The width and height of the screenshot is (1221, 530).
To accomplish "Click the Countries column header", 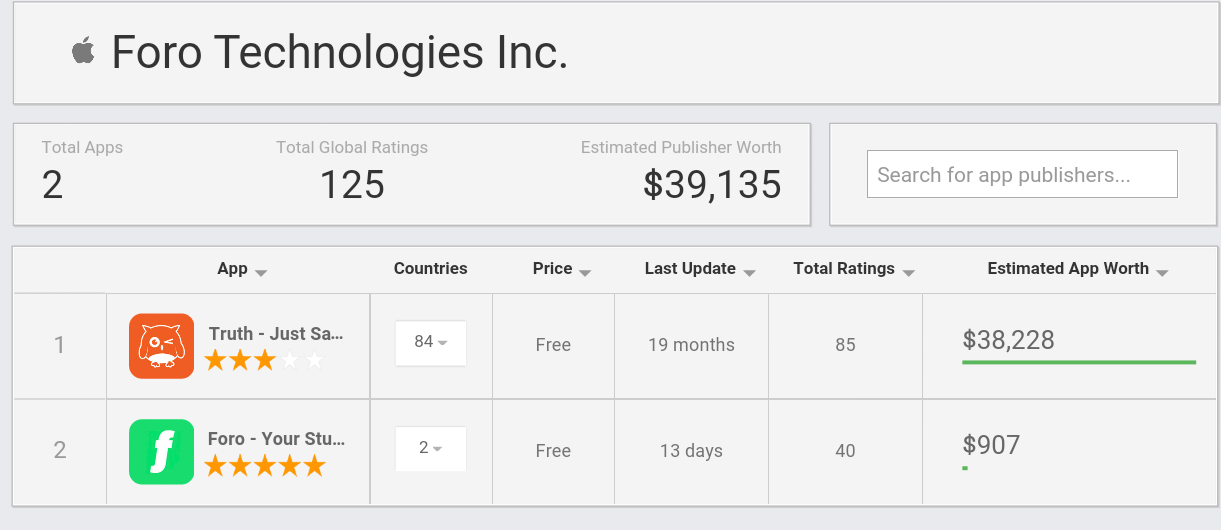I will [430, 269].
